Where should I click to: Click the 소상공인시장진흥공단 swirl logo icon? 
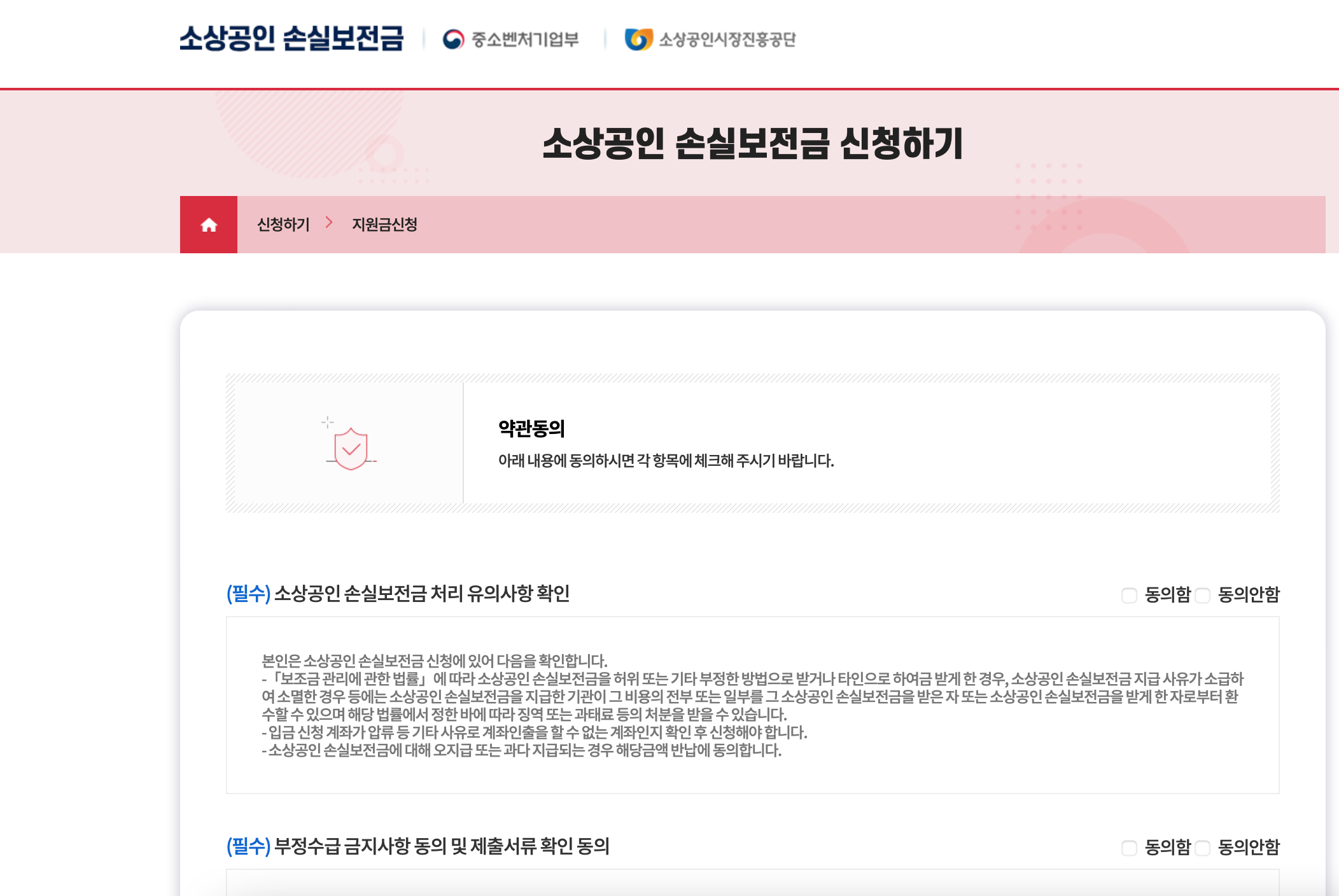638,39
